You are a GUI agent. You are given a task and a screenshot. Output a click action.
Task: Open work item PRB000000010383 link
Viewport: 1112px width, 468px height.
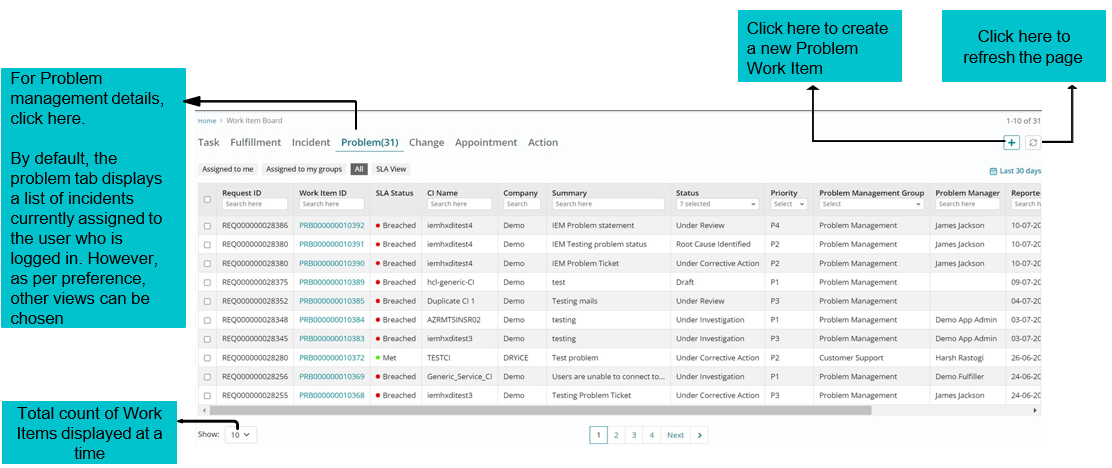pyautogui.click(x=332, y=339)
